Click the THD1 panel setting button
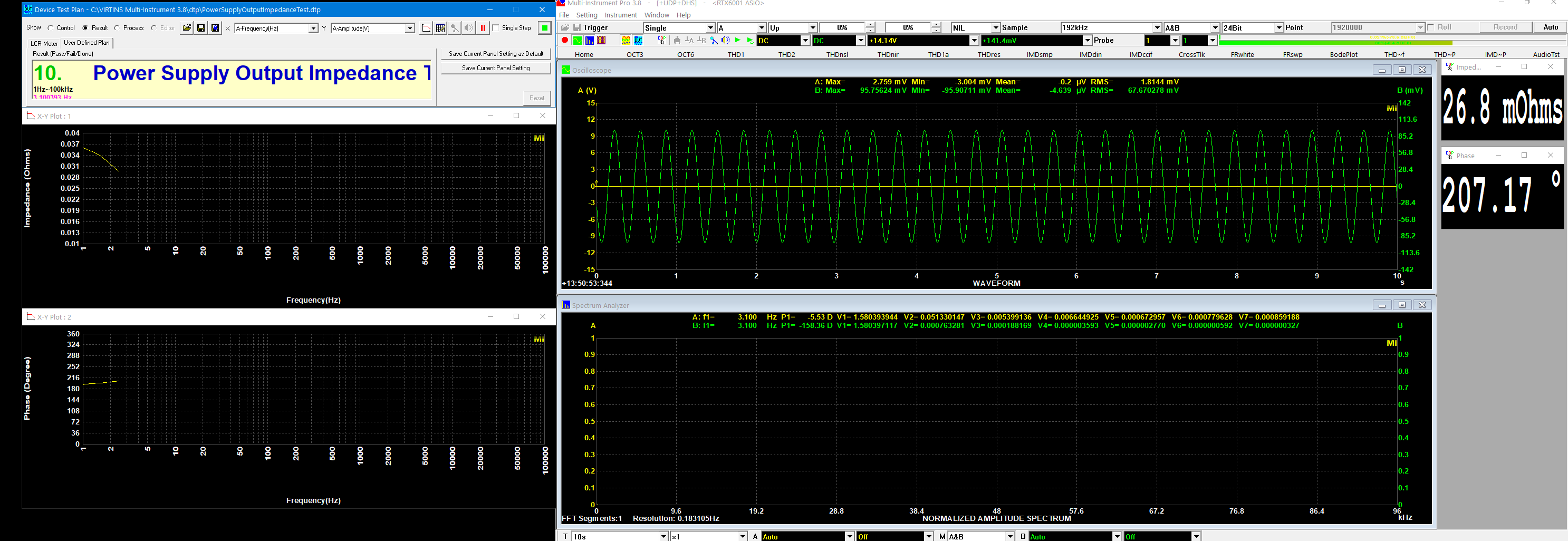1568x541 pixels. [x=736, y=54]
